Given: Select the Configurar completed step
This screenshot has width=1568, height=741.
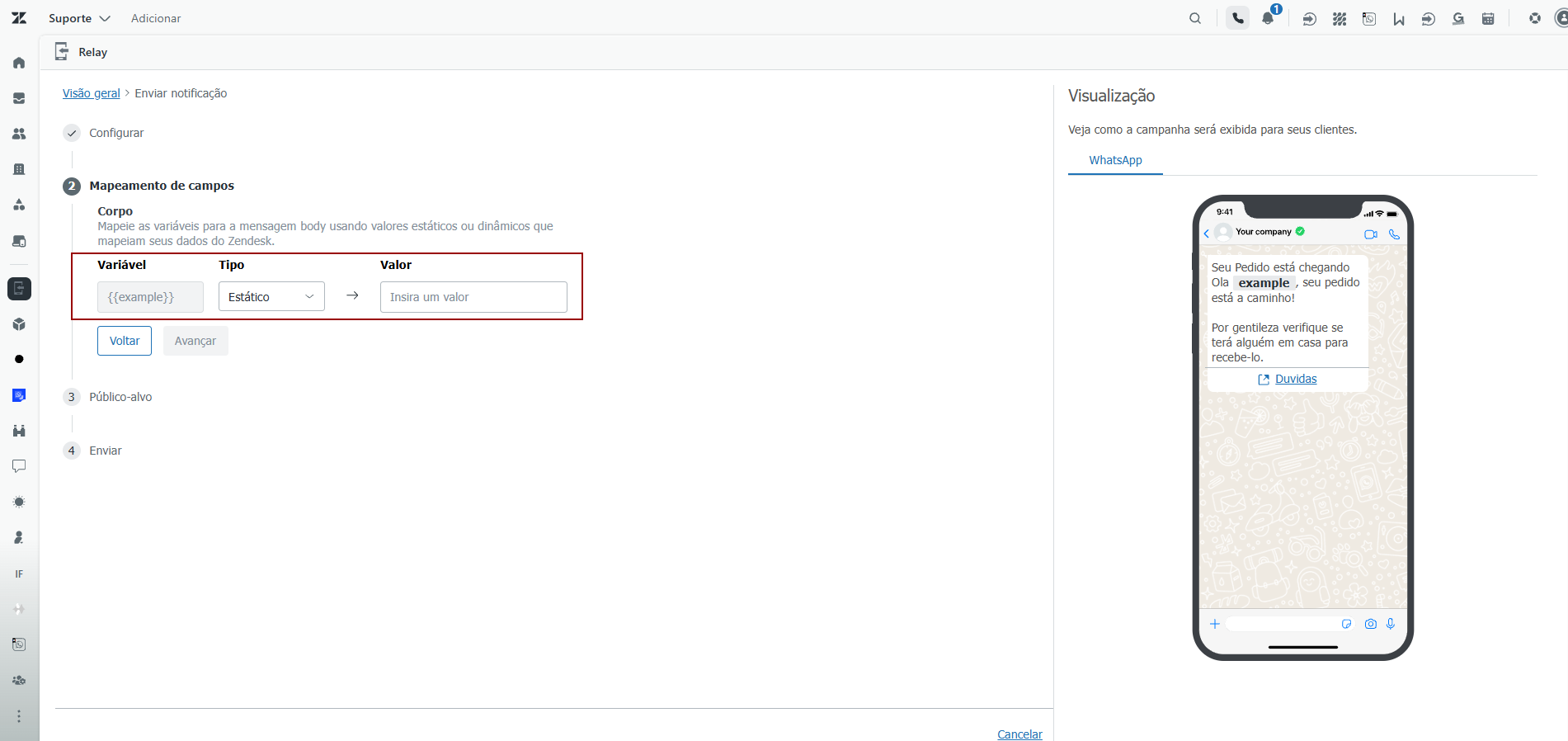Looking at the screenshot, I should point(104,133).
